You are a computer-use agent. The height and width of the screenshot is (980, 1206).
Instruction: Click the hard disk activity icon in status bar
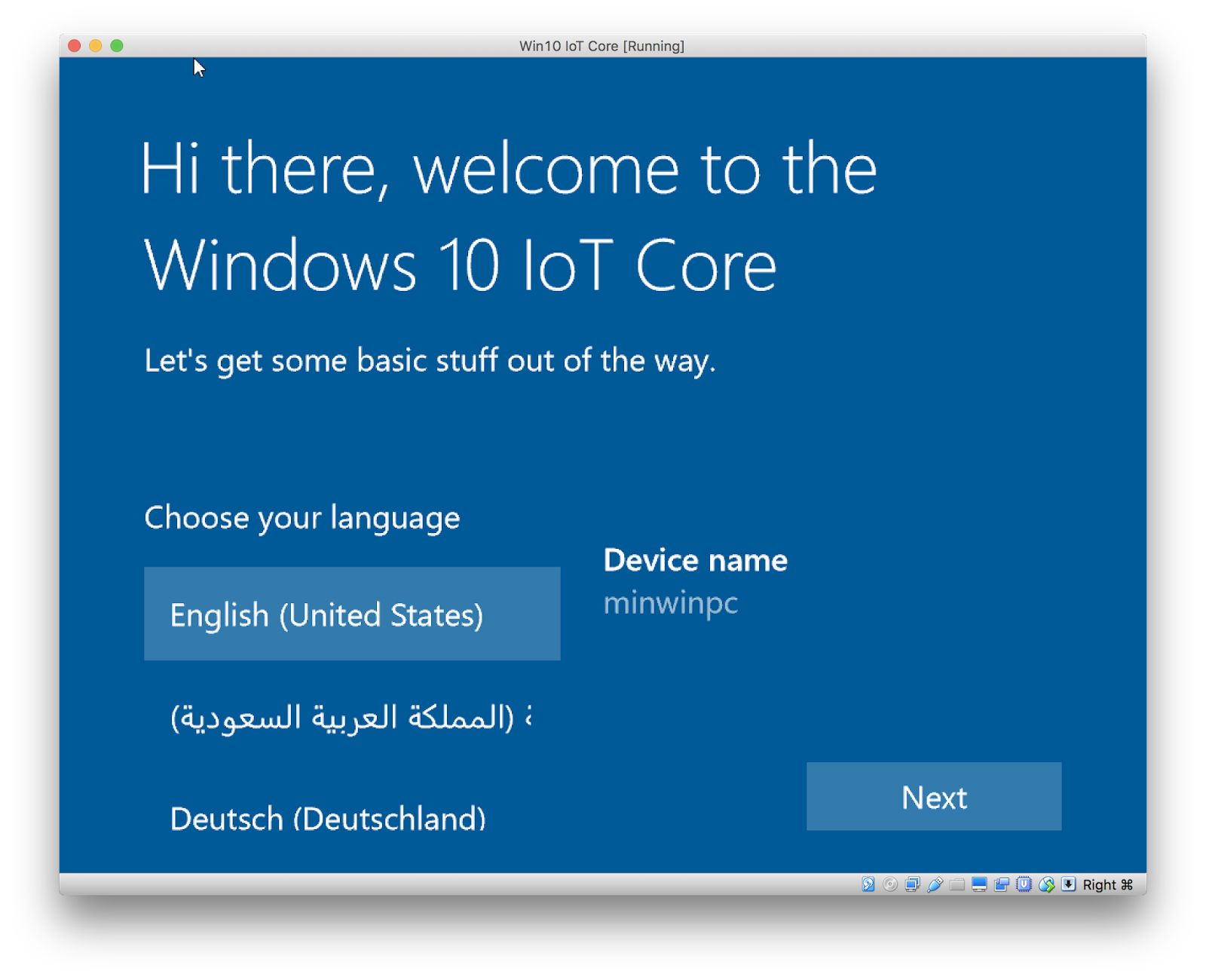(868, 884)
